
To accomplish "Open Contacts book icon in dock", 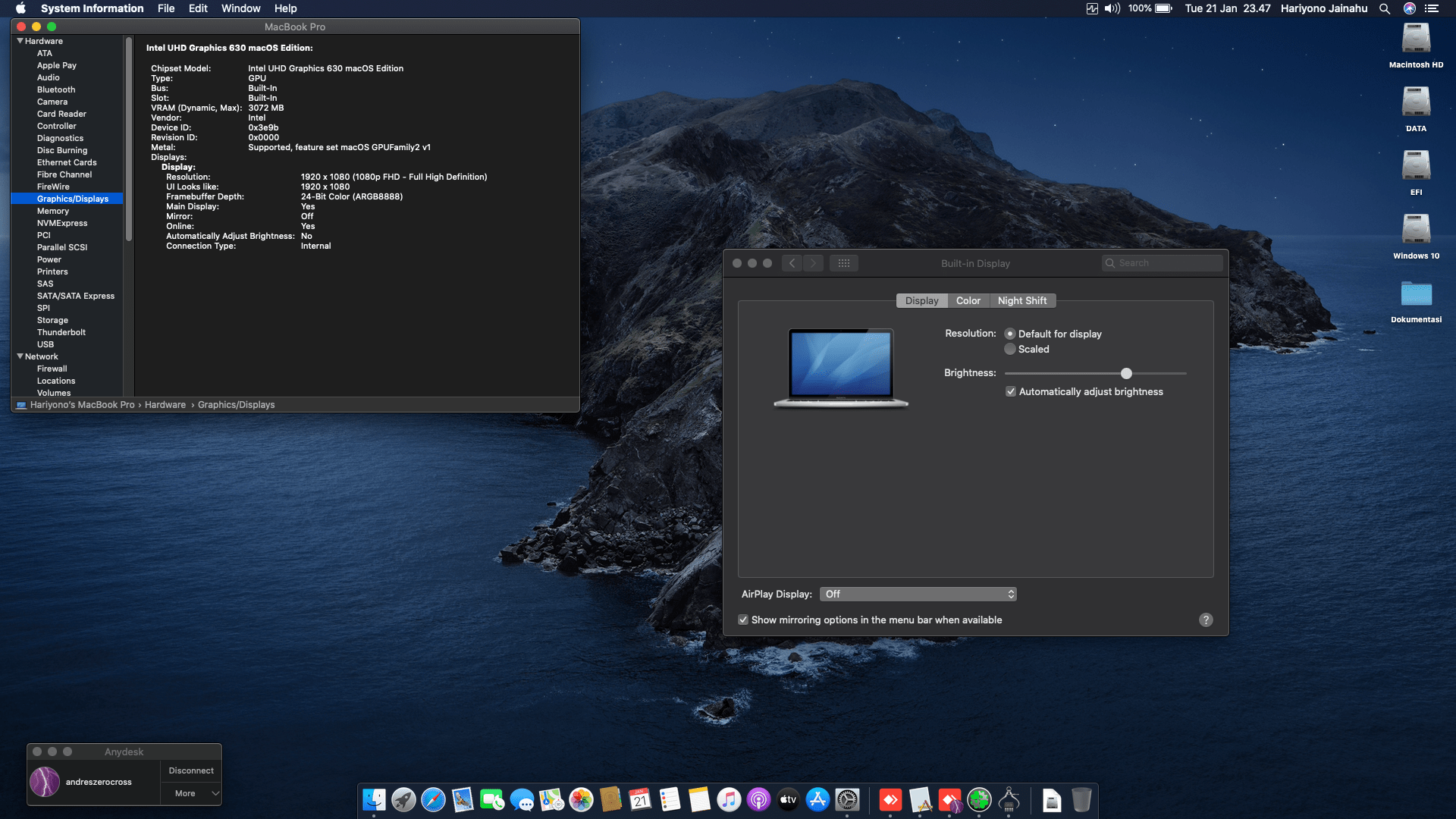I will click(610, 799).
